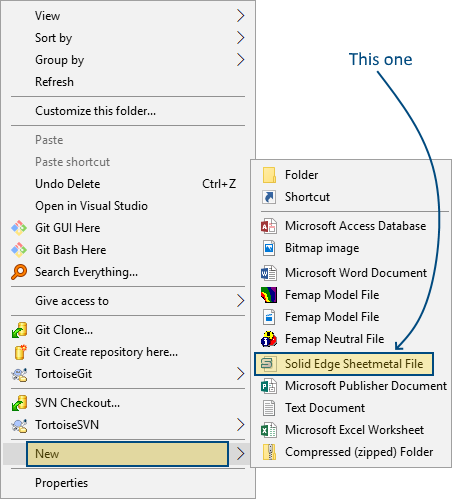The image size is (454, 501).
Task: Click the Femap Neutral File icon
Action: coord(269,339)
